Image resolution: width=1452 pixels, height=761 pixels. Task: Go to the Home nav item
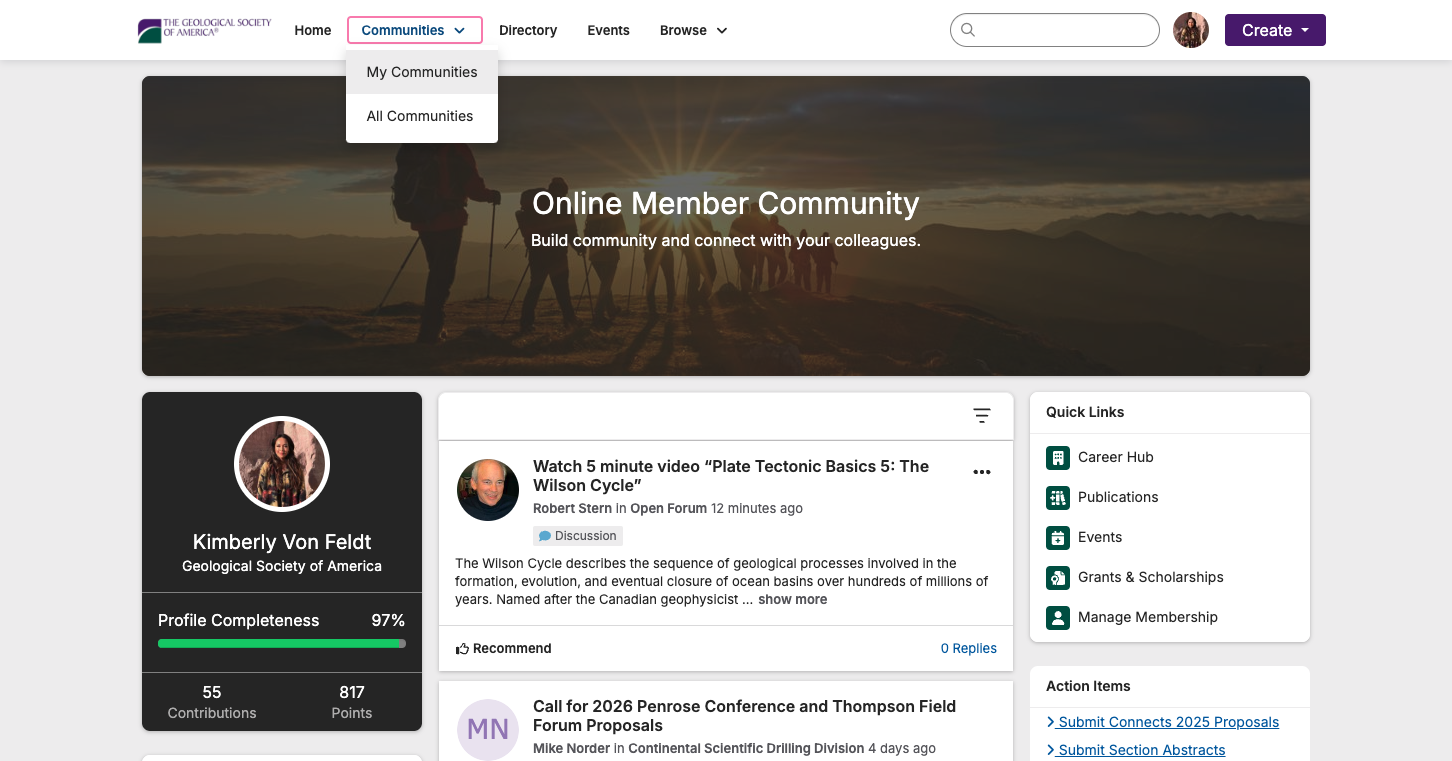(x=313, y=30)
